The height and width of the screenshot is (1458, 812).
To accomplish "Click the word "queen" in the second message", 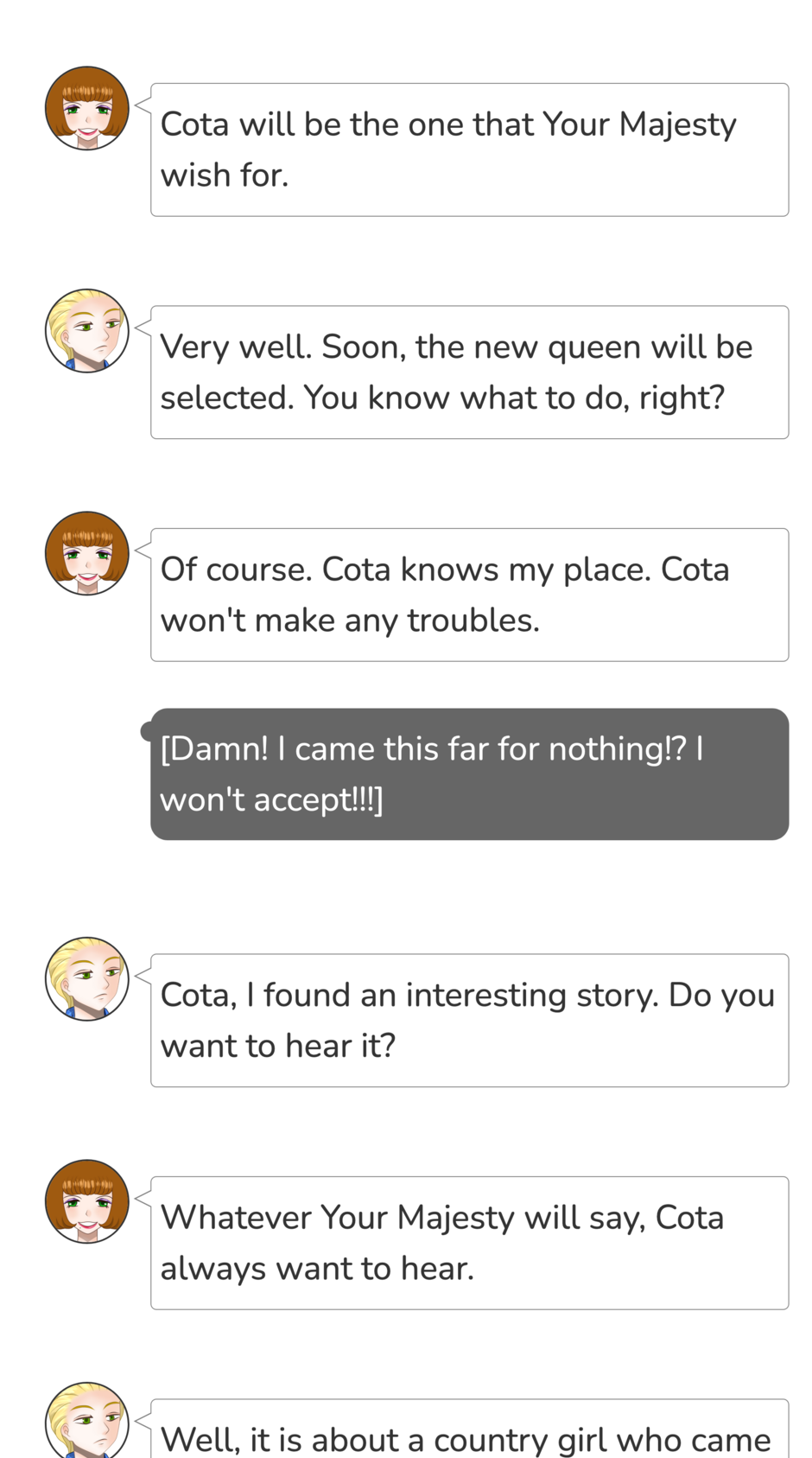I will click(x=594, y=347).
